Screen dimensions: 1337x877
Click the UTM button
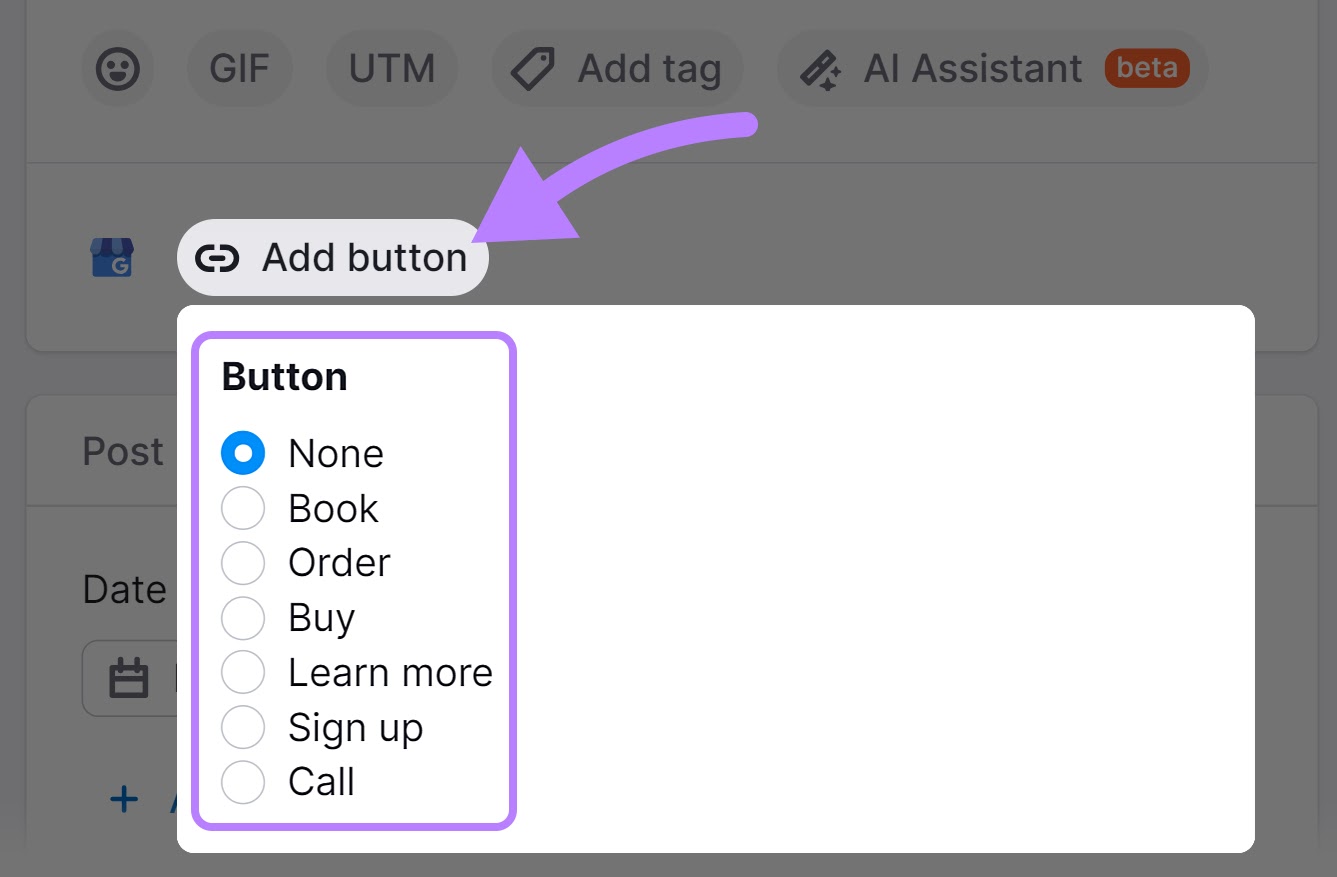coord(392,68)
